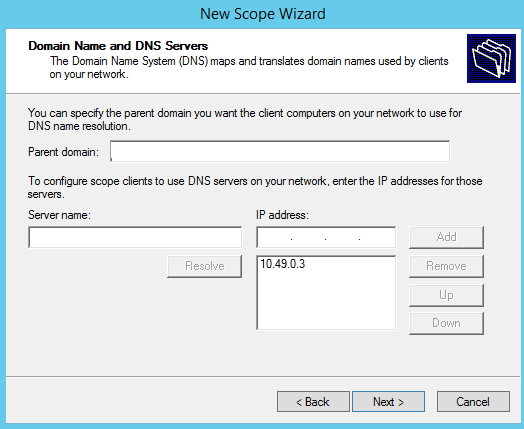This screenshot has height=429, width=524.
Task: Go to previous page with Back button
Action: (313, 402)
